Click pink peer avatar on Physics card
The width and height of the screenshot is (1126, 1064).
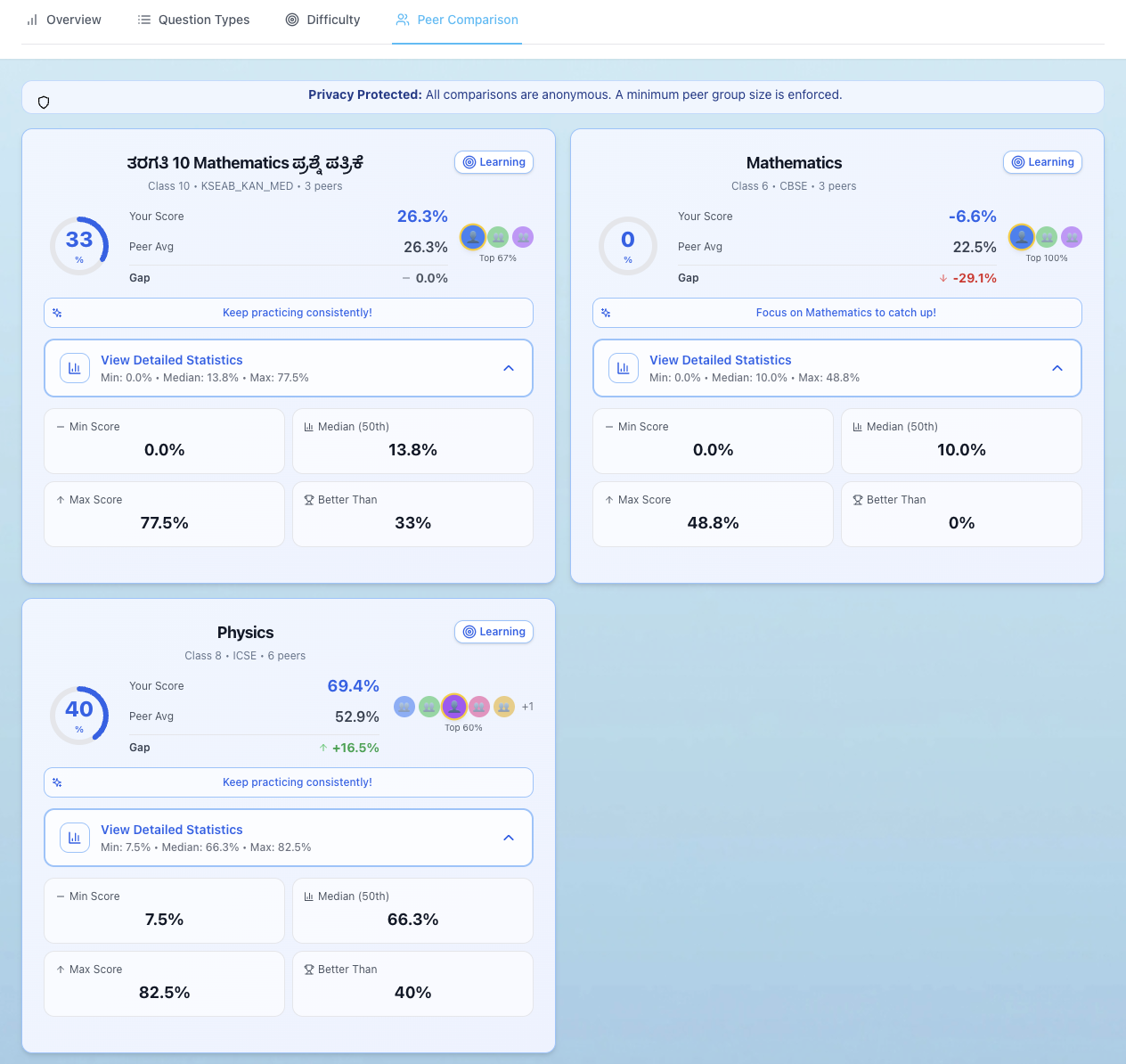click(x=479, y=707)
